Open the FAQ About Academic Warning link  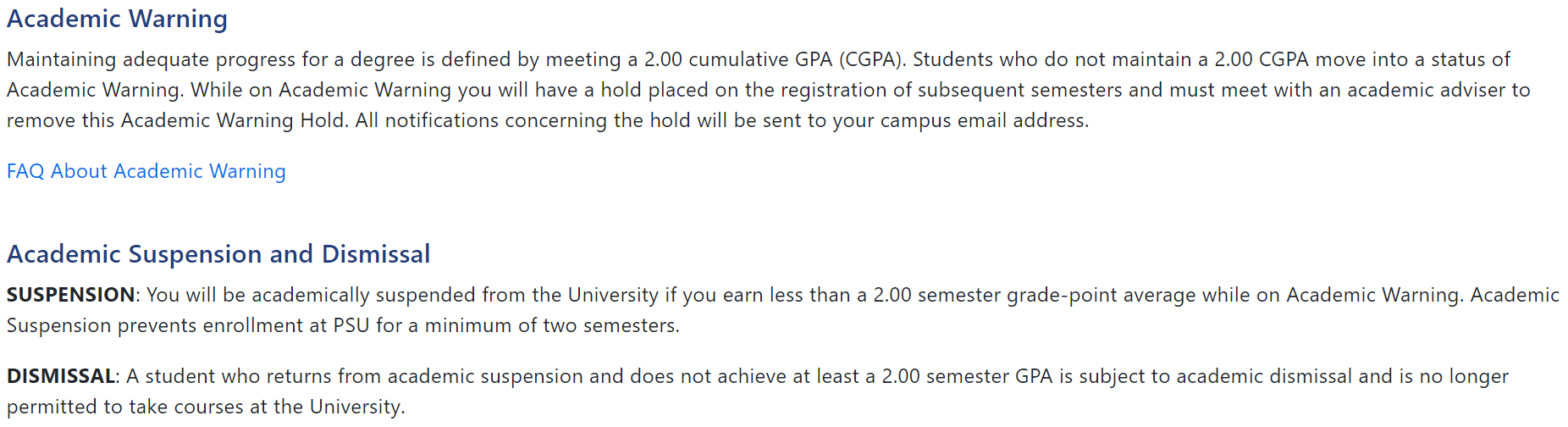146,171
